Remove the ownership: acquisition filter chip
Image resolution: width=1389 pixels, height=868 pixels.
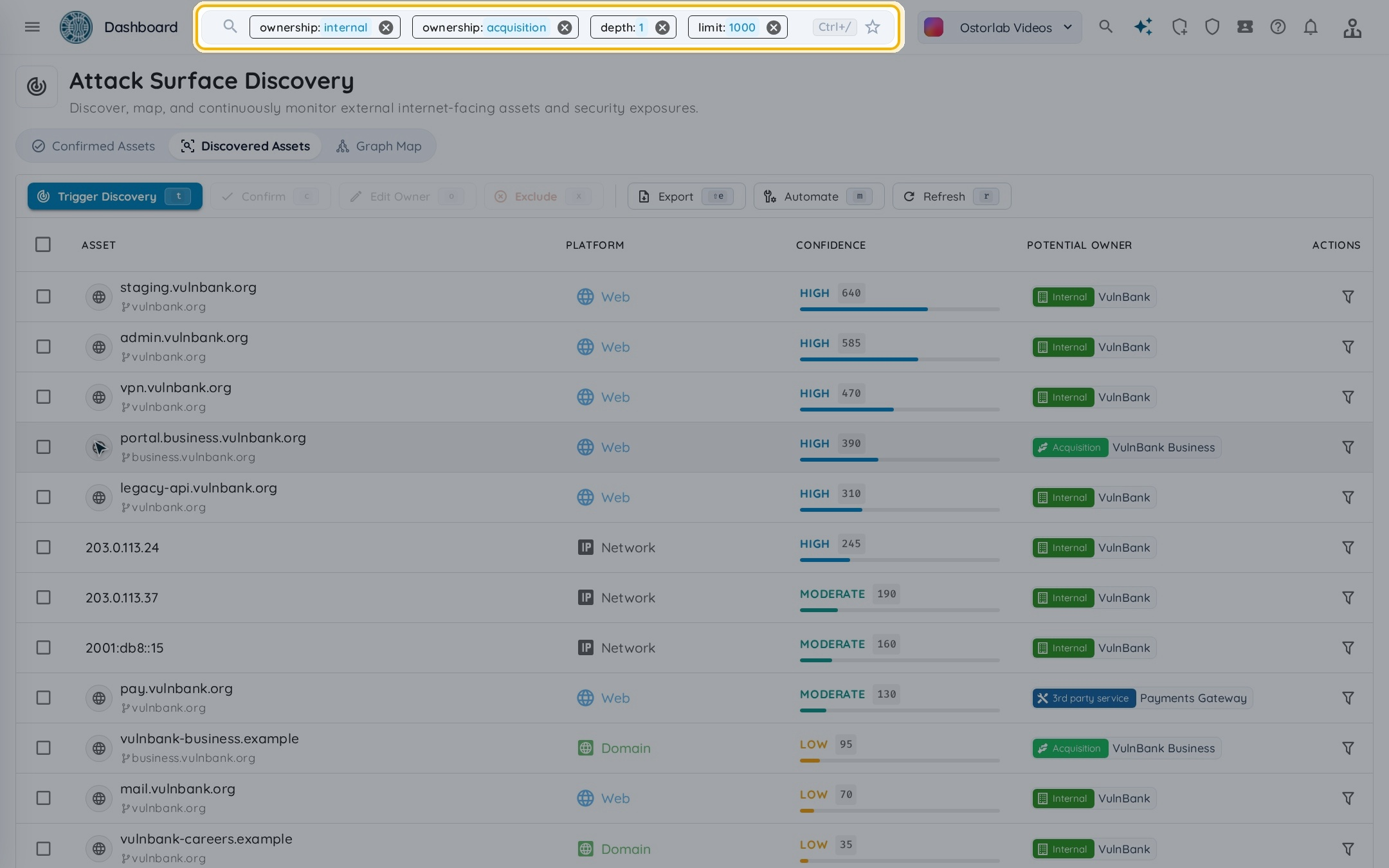[x=565, y=28]
